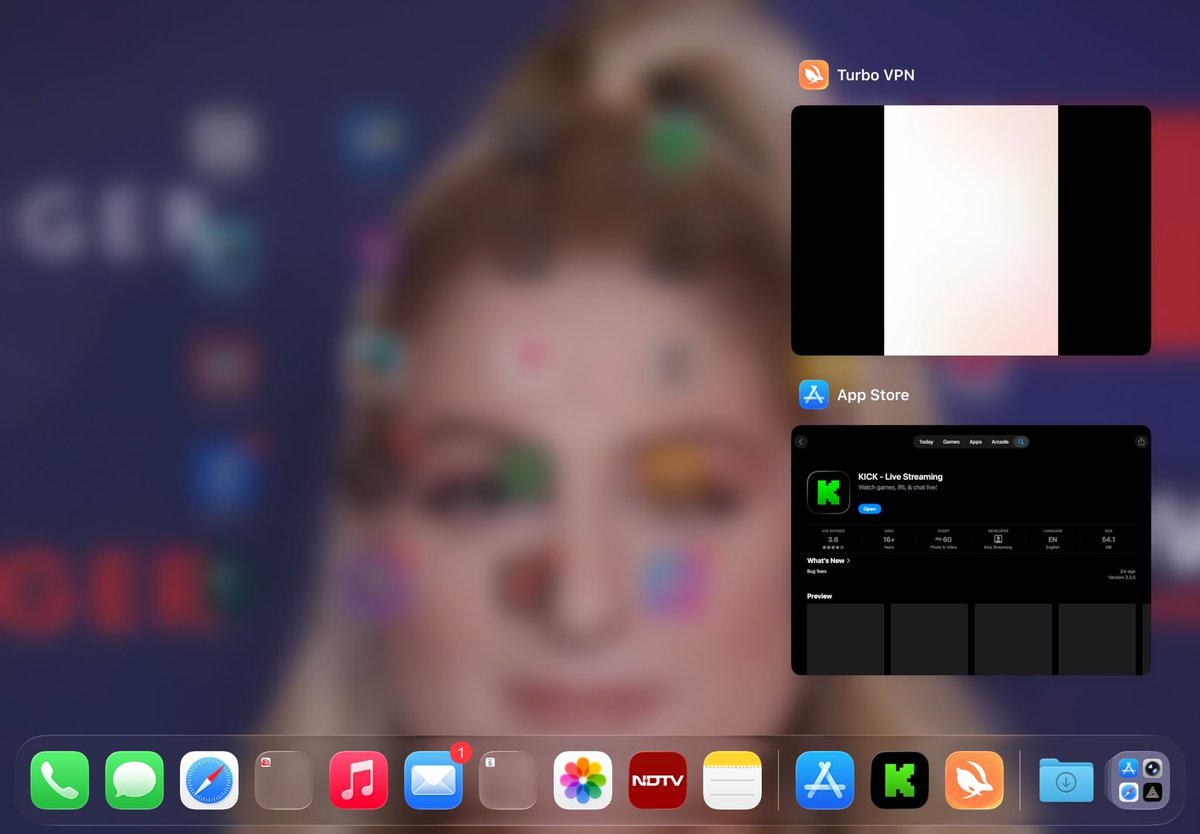Tap the search icon in App Store card
1200x834 pixels.
[1021, 442]
